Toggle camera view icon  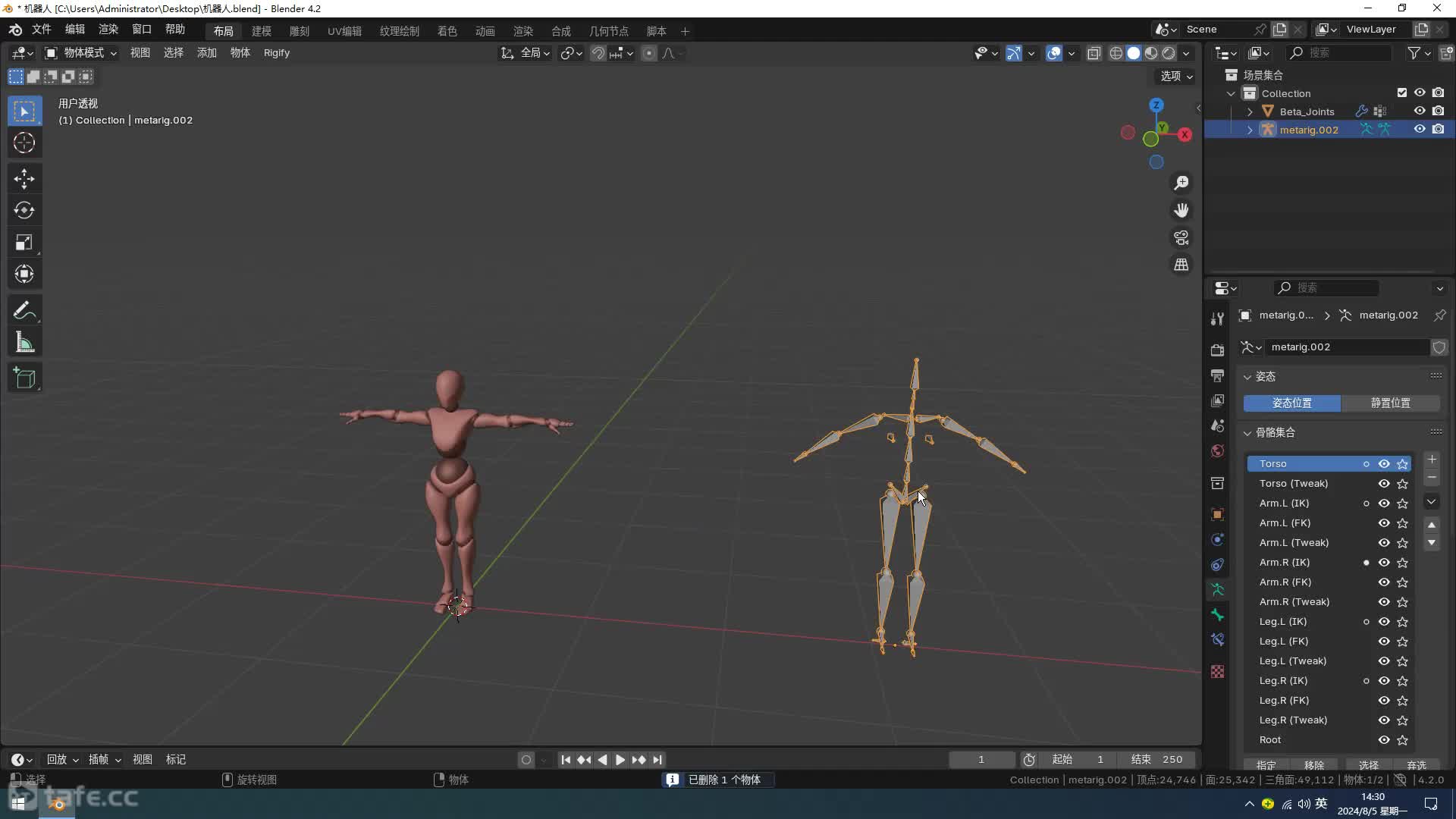[x=1181, y=237]
